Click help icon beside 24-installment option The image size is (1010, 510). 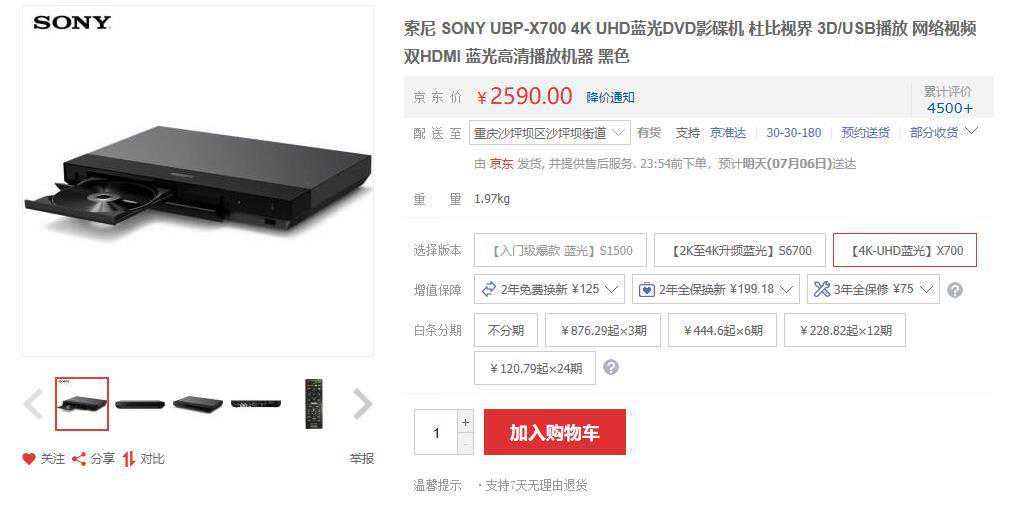point(611,368)
